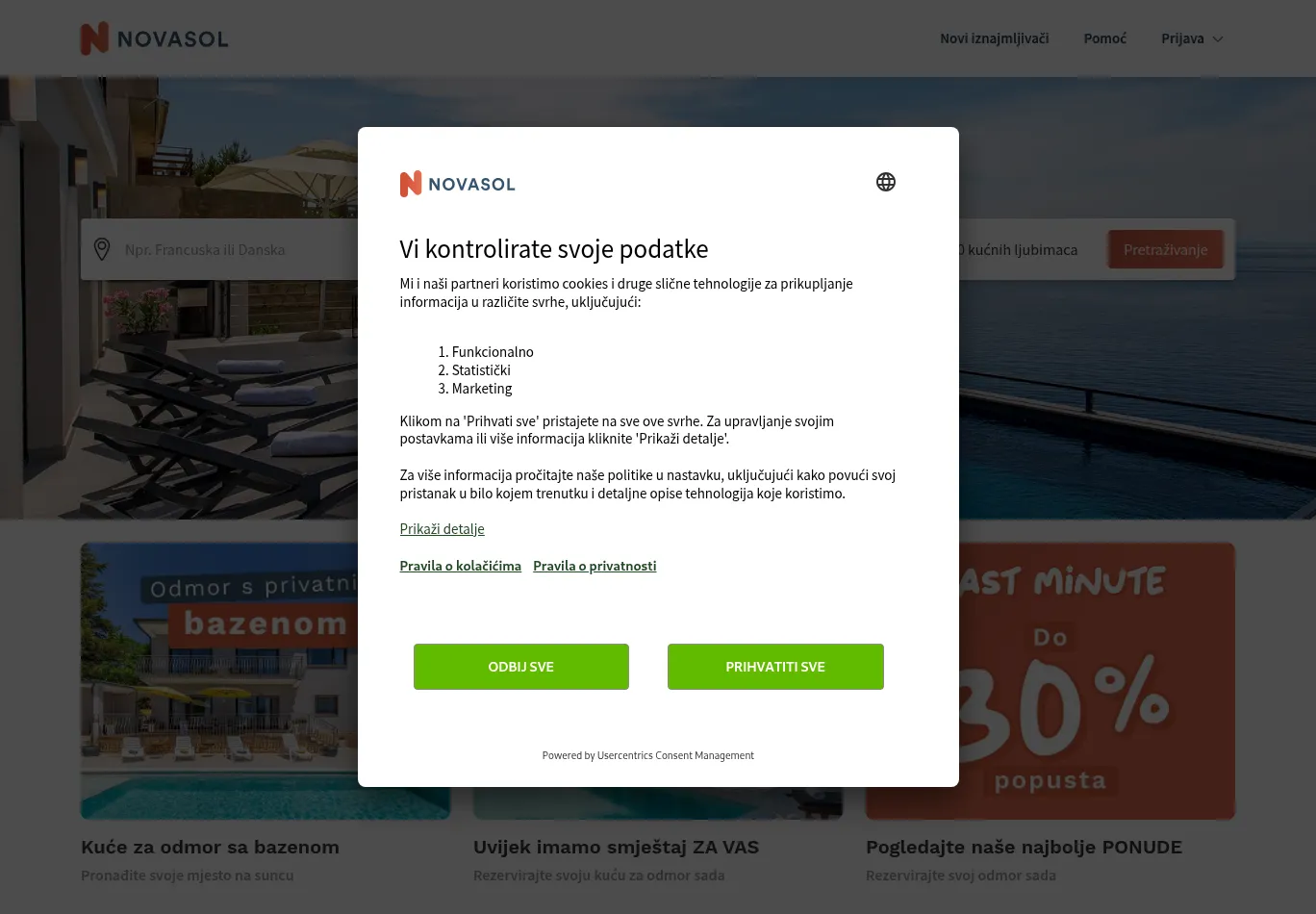Accept all cookies with Prihvatiti sve
This screenshot has width=1316, height=914.
[775, 667]
